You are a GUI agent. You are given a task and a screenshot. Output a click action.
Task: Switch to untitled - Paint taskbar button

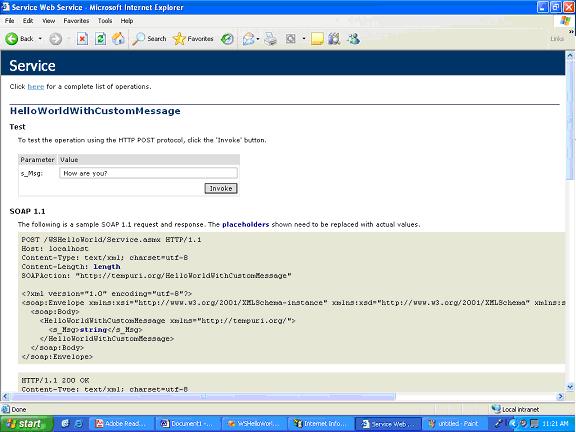453,424
